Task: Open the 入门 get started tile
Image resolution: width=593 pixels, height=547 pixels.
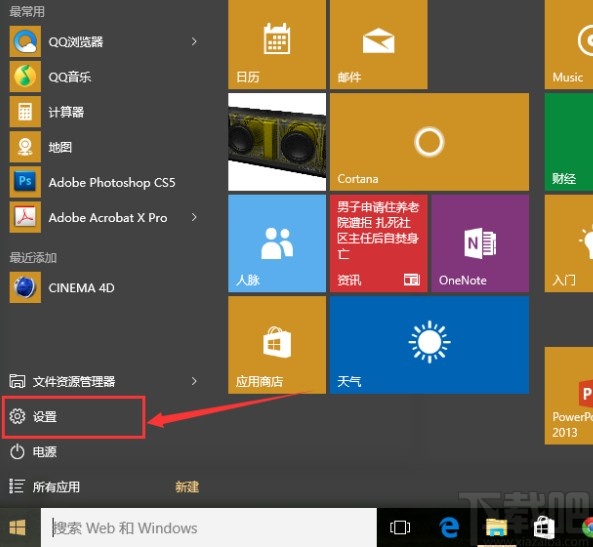Action: 569,244
